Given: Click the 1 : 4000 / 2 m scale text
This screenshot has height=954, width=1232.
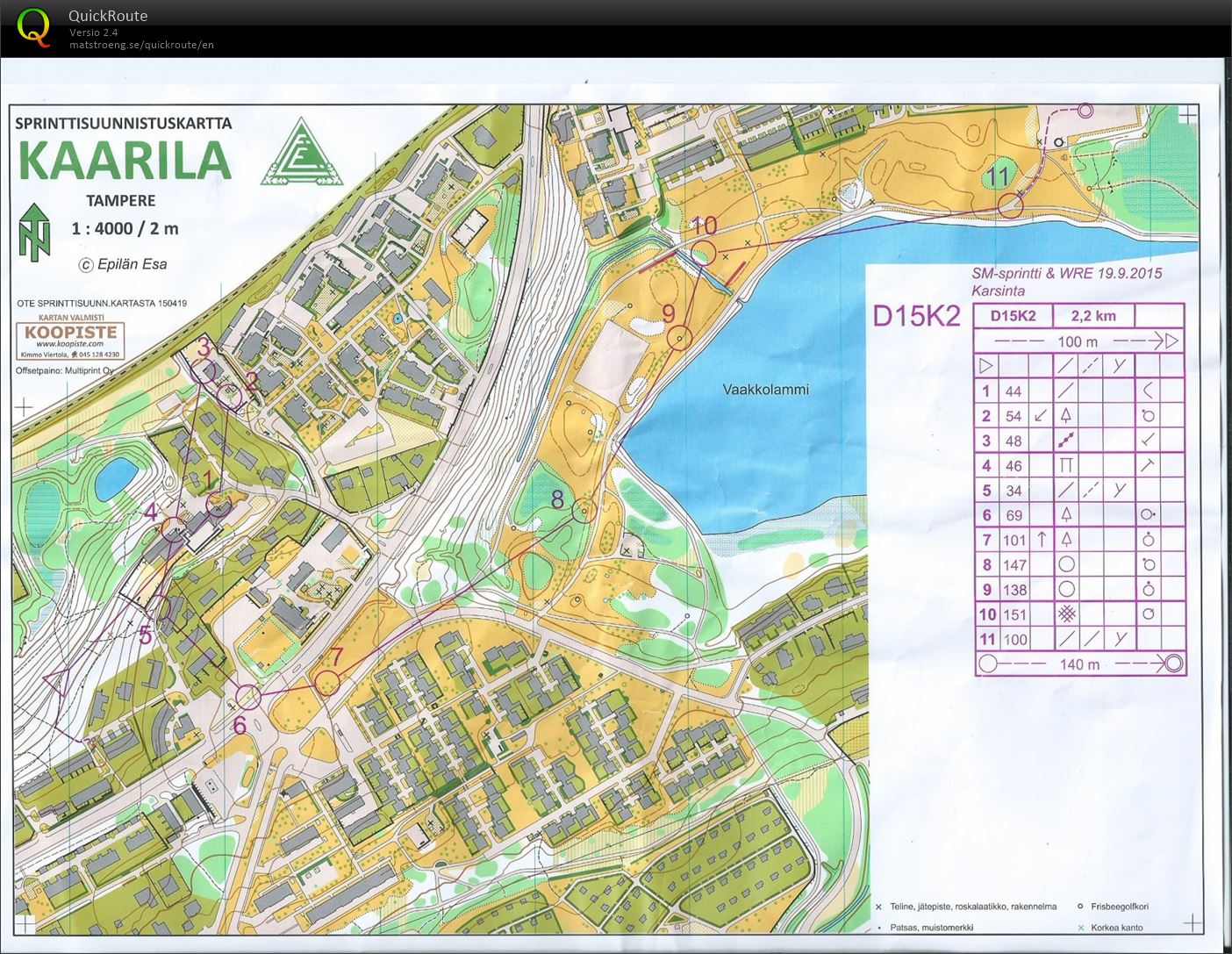Looking at the screenshot, I should (x=125, y=228).
